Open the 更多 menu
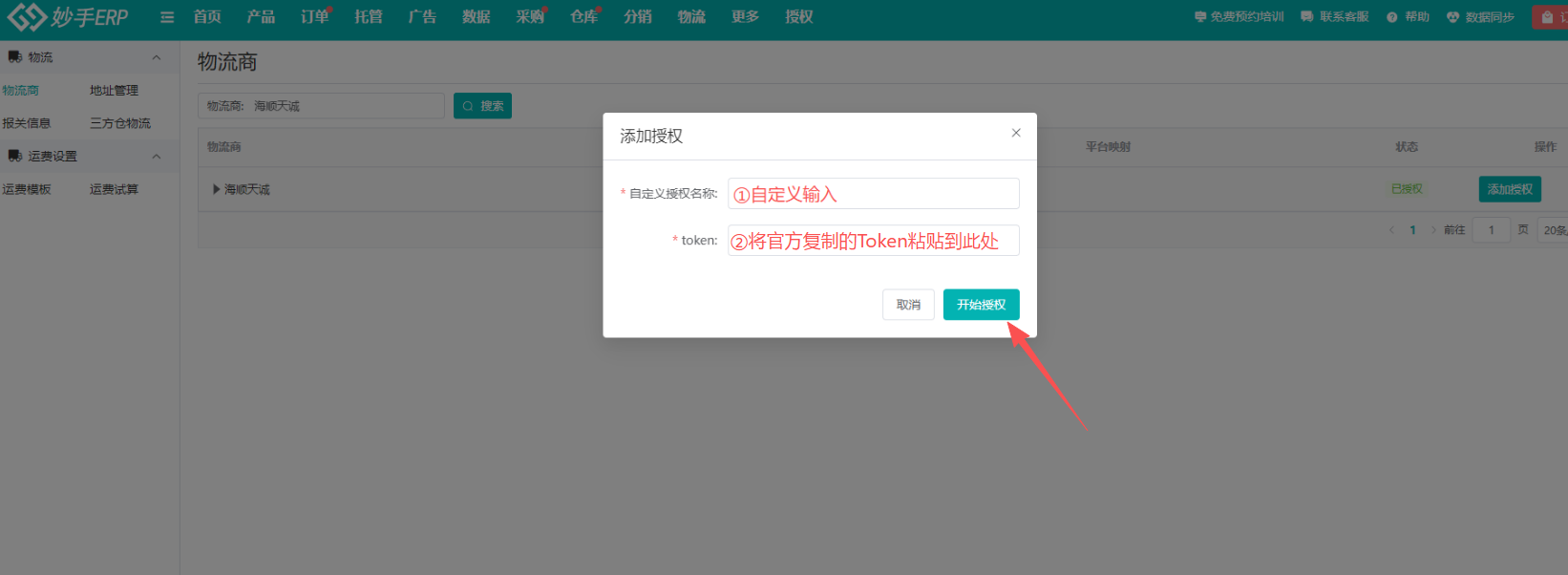The height and width of the screenshot is (575, 1568). 745,17
